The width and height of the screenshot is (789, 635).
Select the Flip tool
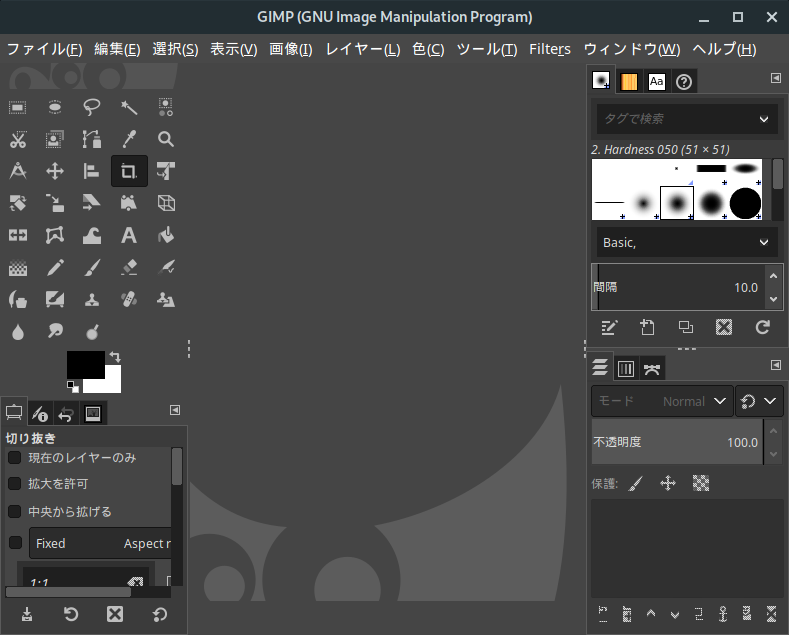coord(18,235)
